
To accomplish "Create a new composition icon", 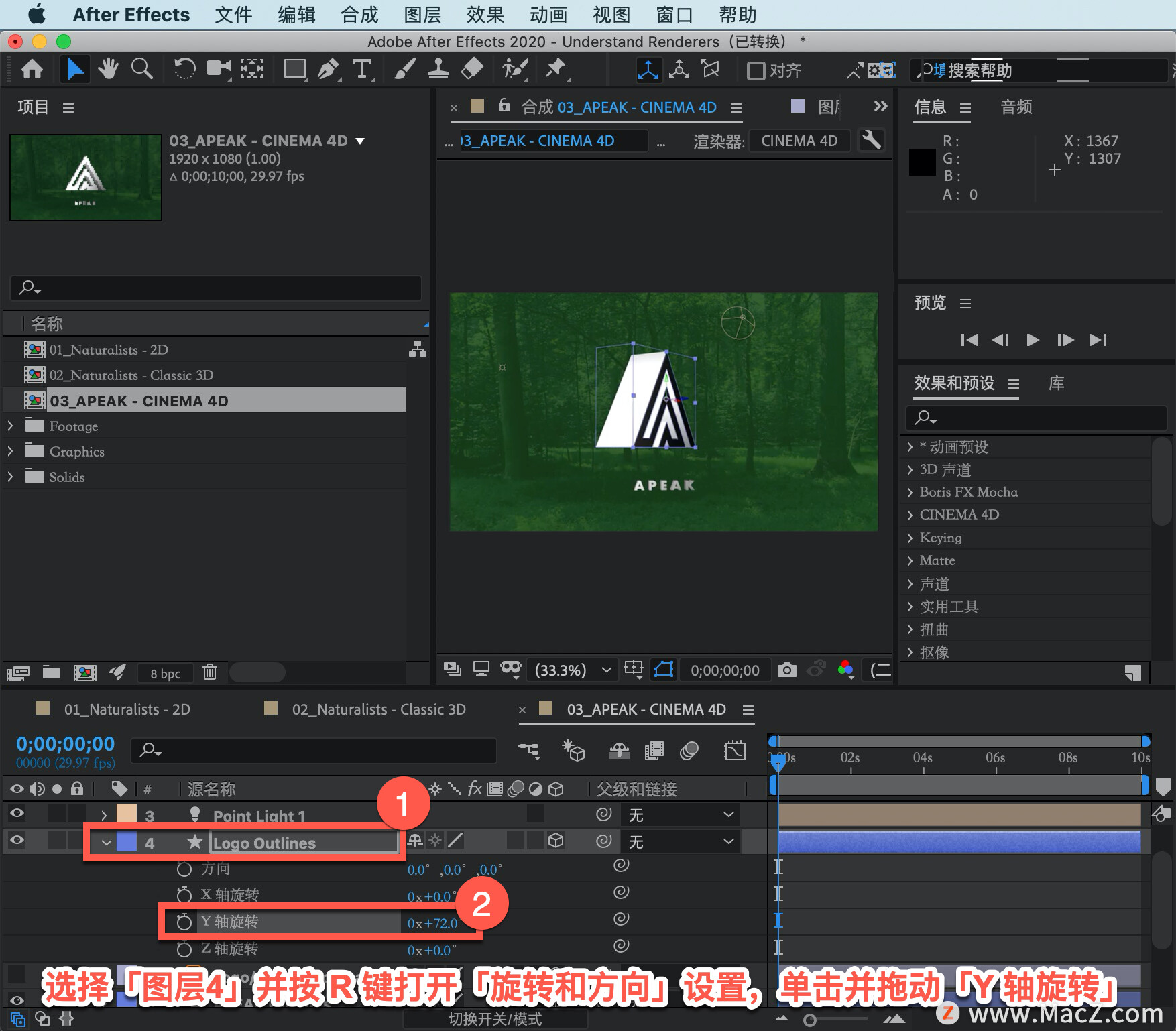I will pyautogui.click(x=84, y=672).
